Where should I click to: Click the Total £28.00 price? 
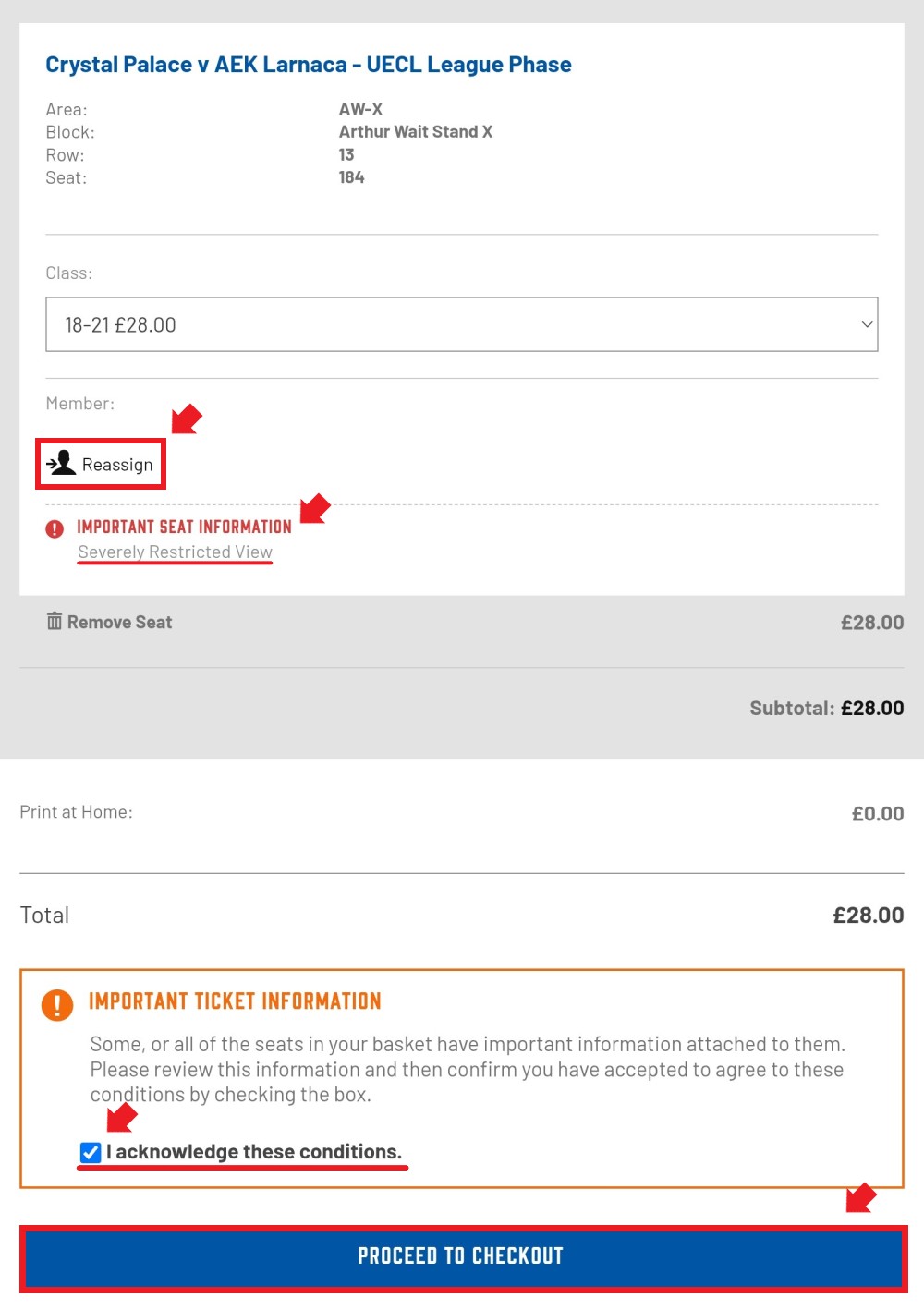pyautogui.click(x=869, y=916)
